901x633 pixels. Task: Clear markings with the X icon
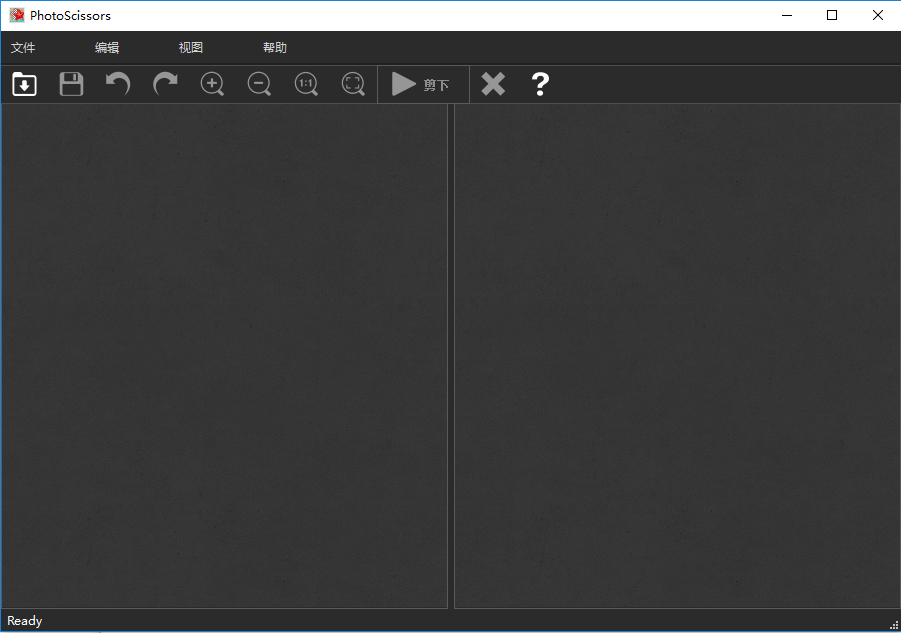pos(492,84)
